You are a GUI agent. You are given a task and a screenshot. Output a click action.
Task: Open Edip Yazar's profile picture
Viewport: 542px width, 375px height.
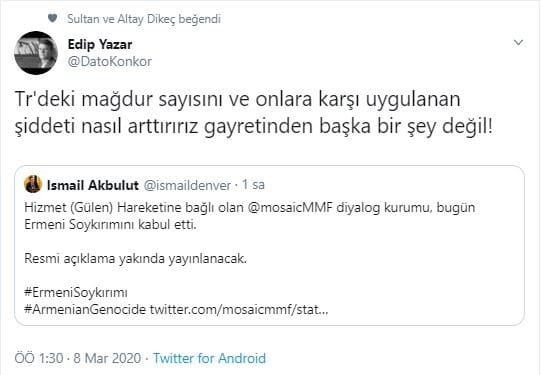(36, 53)
